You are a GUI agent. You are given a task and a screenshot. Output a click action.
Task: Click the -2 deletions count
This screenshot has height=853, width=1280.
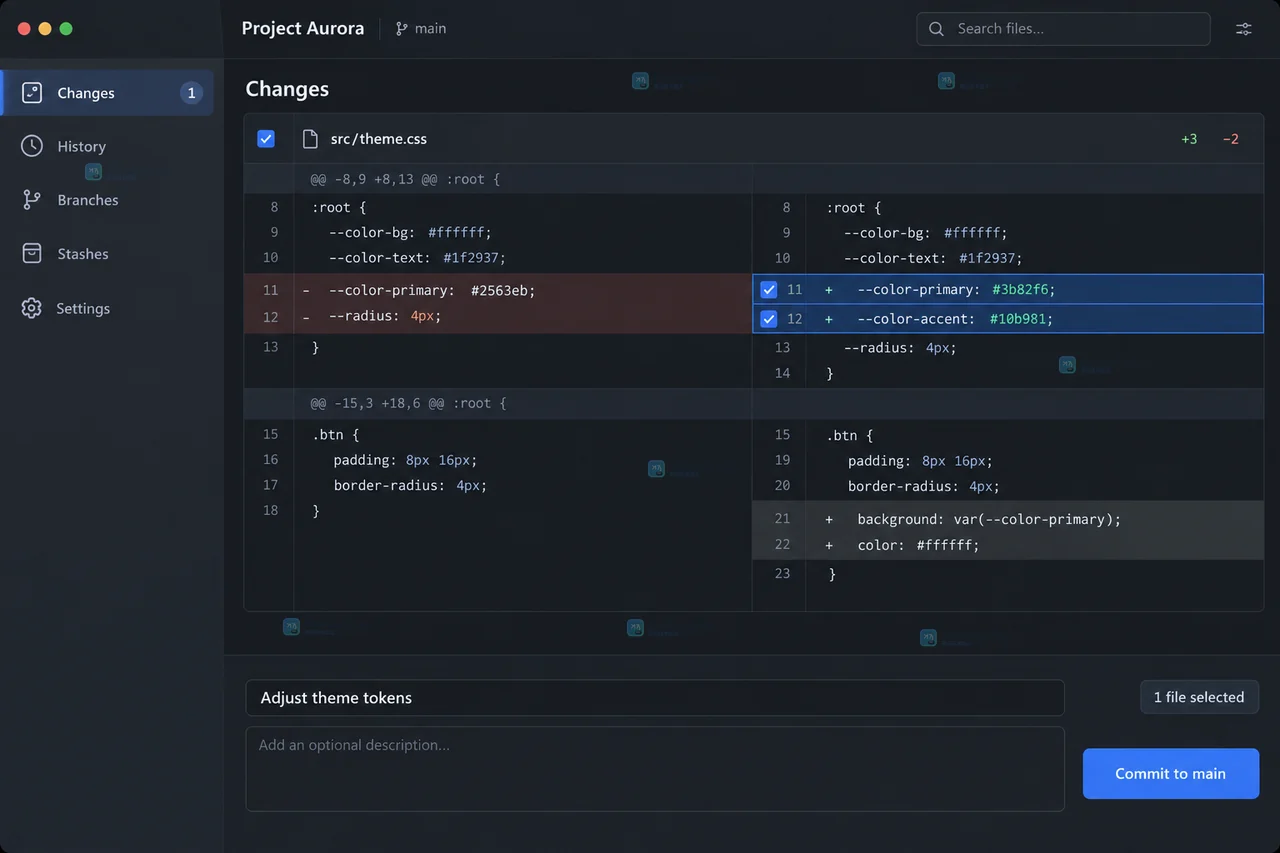pyautogui.click(x=1231, y=139)
